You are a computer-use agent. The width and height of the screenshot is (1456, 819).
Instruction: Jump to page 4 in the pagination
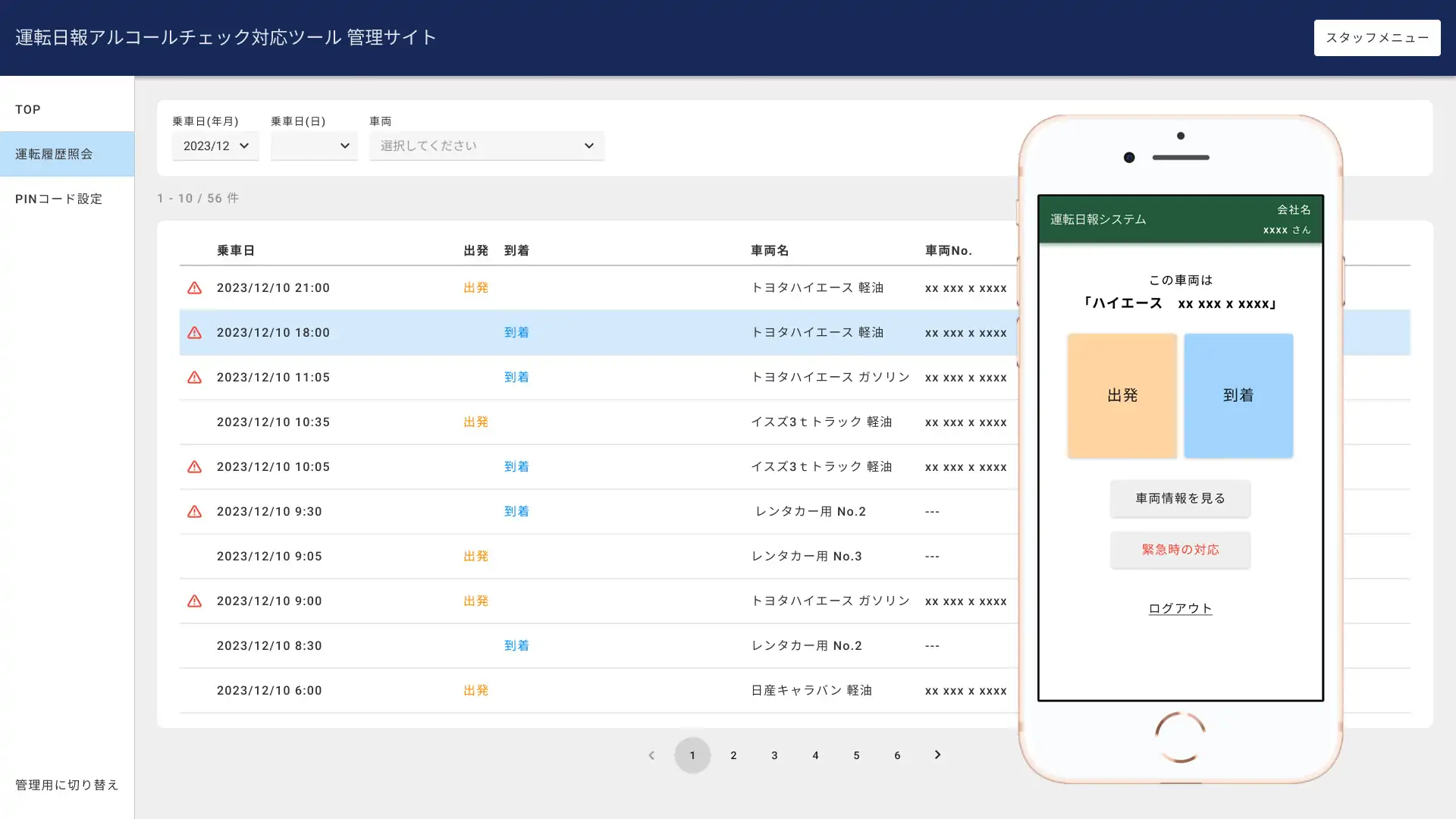815,755
